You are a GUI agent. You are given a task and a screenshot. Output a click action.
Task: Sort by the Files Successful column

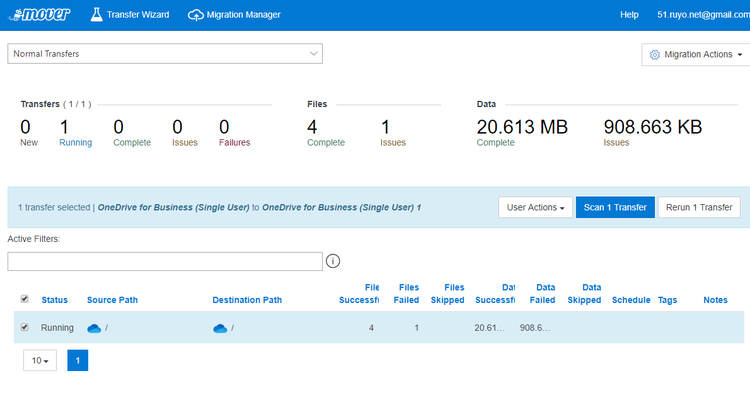[359, 294]
